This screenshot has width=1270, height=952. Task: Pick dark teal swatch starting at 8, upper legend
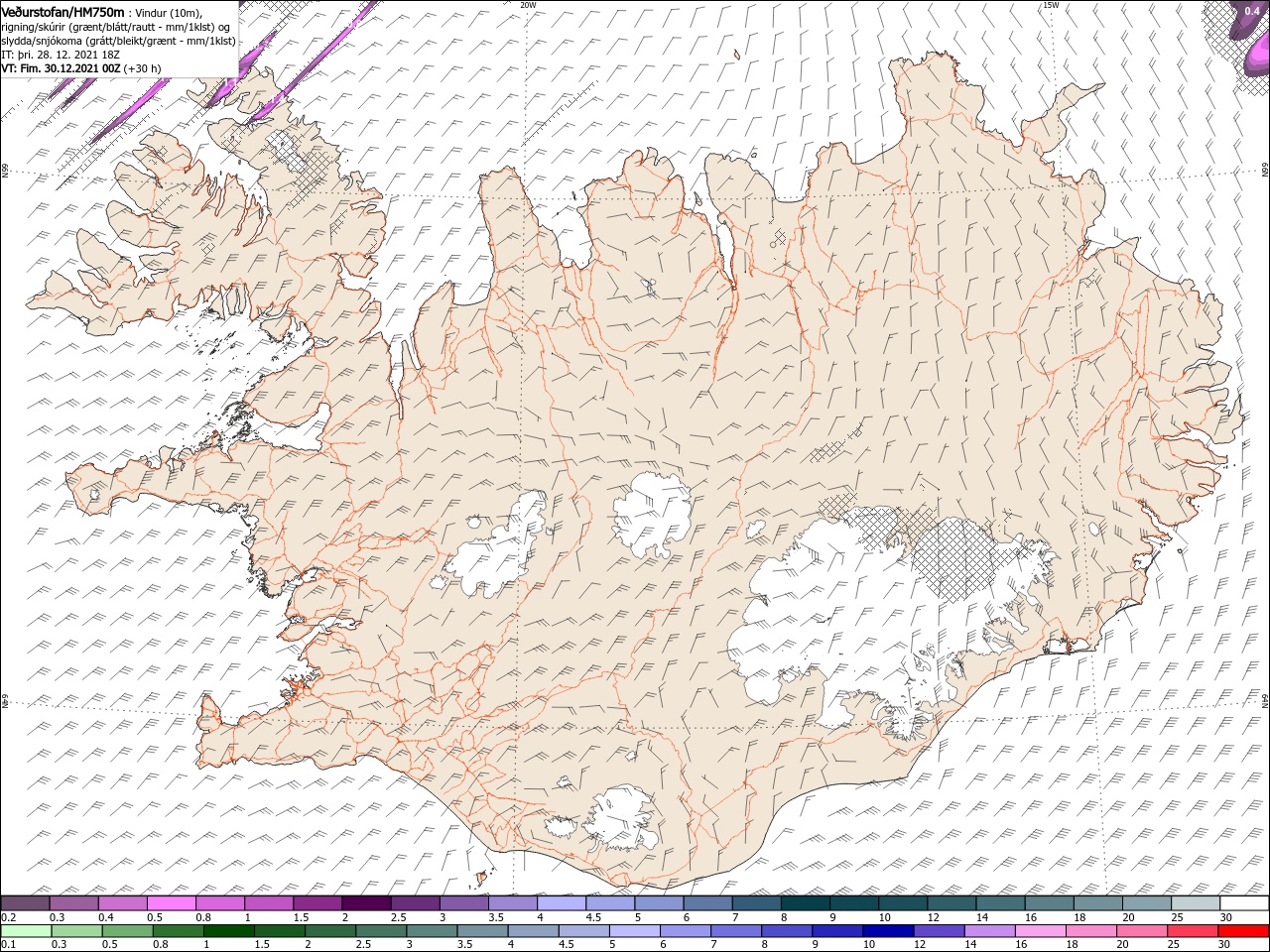[804, 903]
